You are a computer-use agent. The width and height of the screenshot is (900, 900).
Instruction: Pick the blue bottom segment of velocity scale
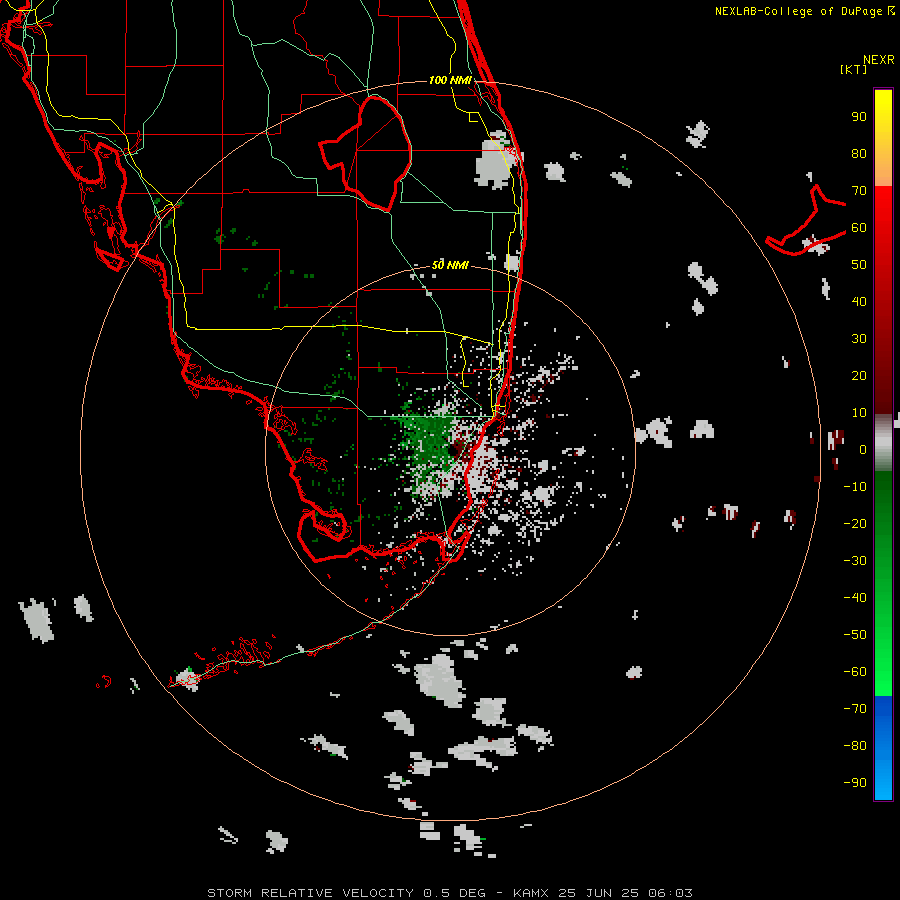coord(883,748)
